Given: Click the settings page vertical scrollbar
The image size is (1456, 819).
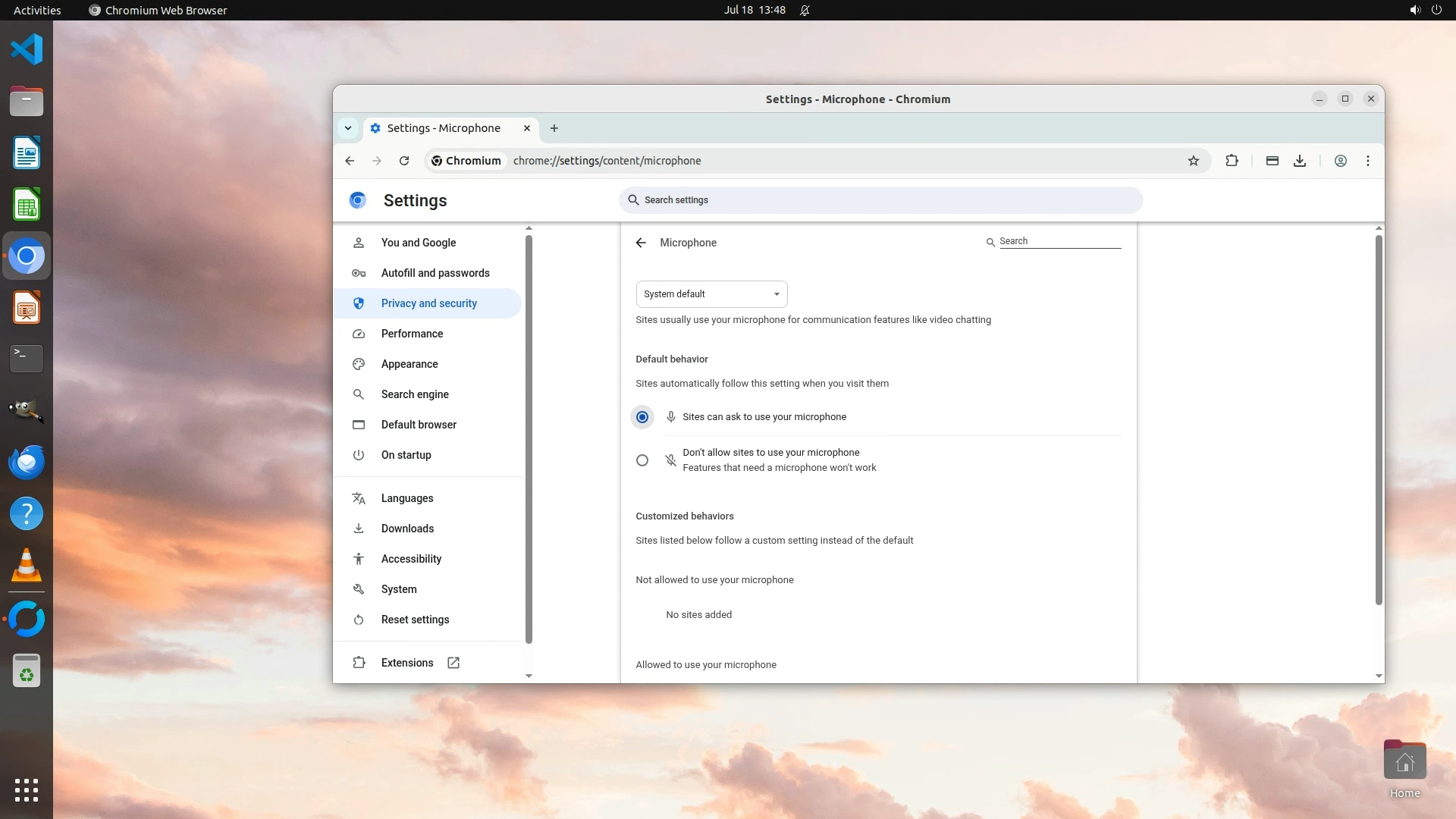Looking at the screenshot, I should pos(1378,419).
